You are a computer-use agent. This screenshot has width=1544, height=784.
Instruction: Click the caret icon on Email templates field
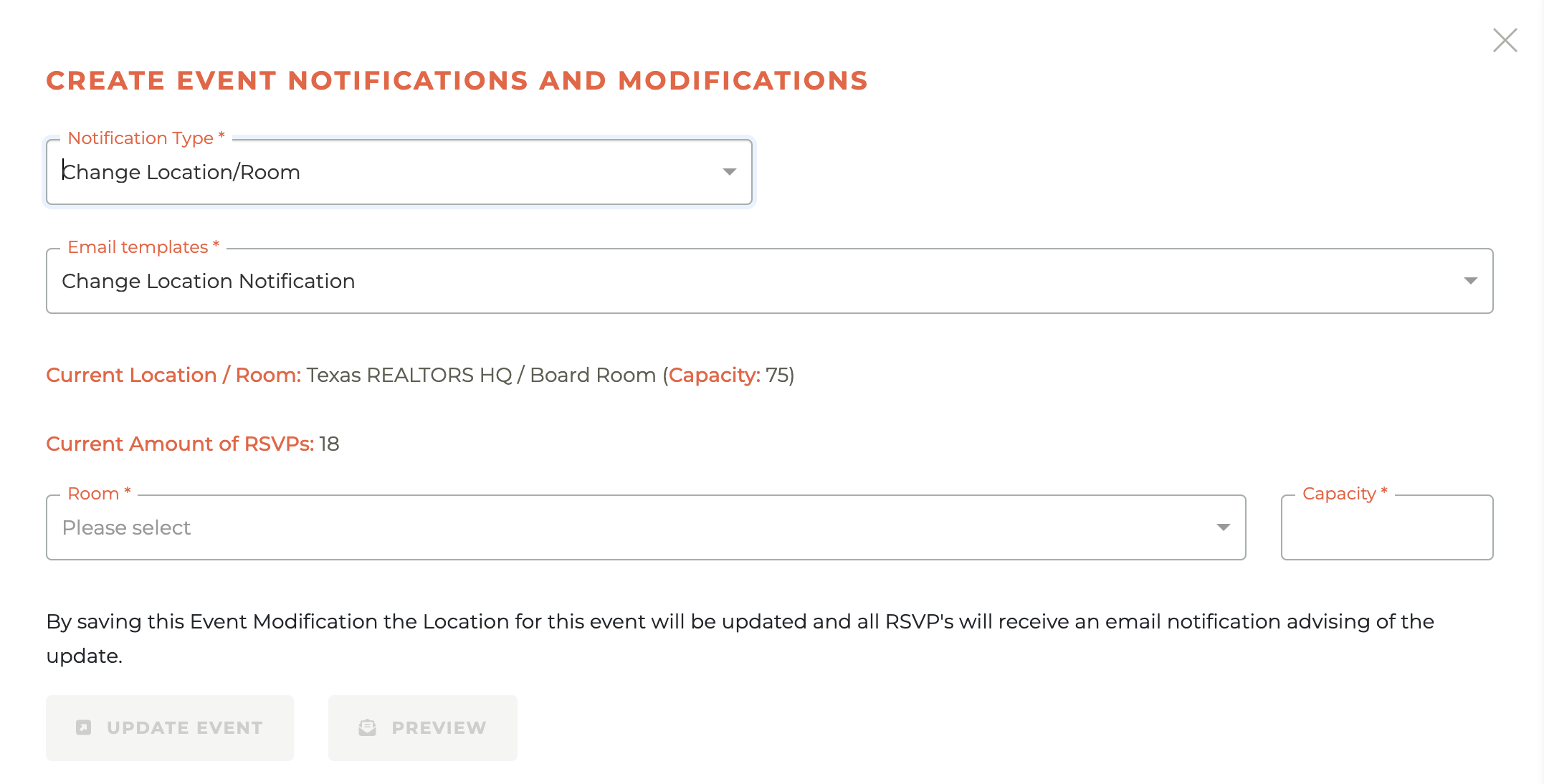[1470, 280]
